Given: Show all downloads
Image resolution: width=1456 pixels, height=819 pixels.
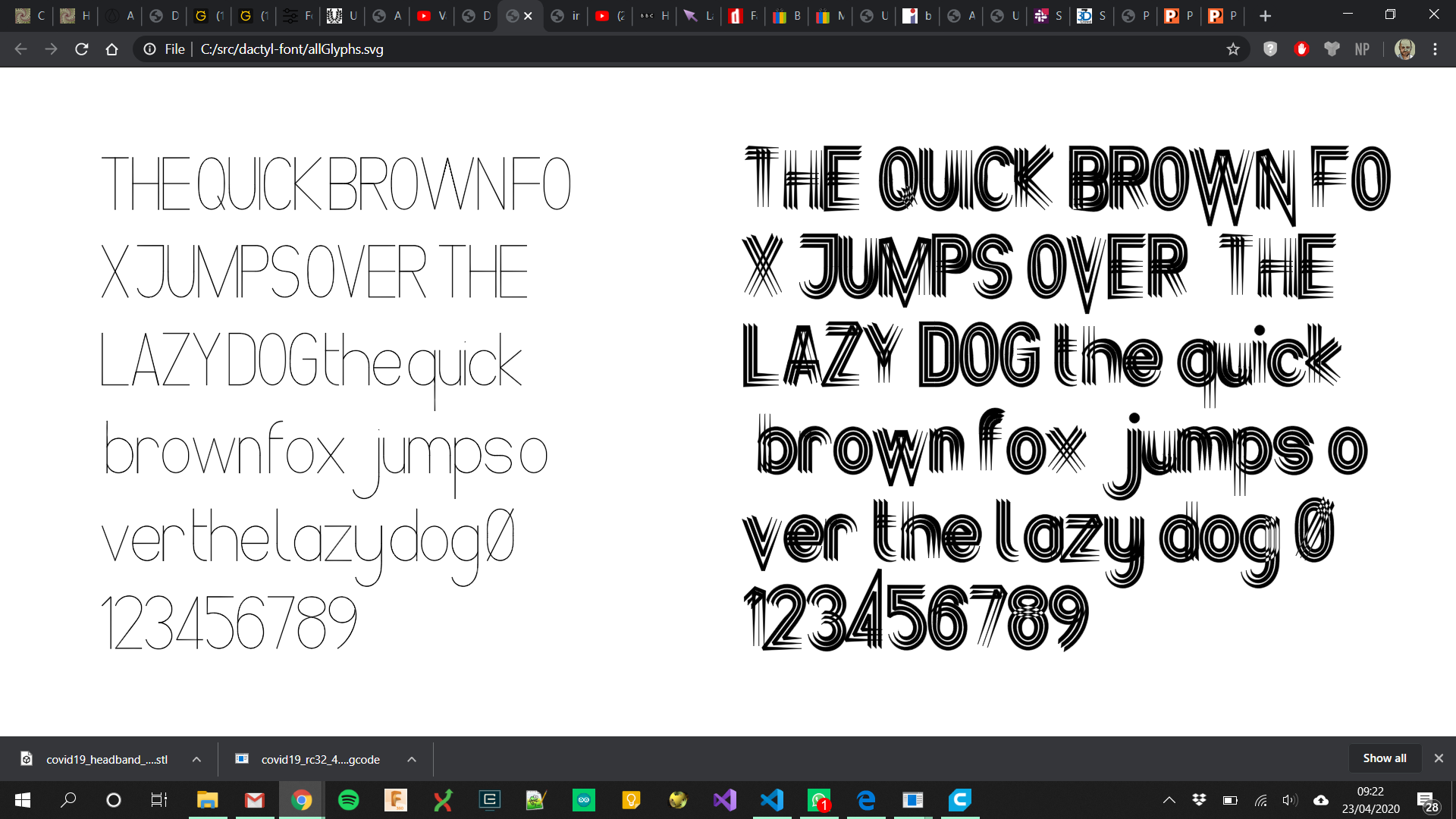Looking at the screenshot, I should (1385, 758).
